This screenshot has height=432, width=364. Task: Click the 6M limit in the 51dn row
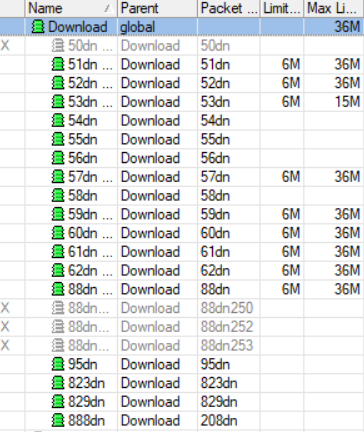click(x=291, y=64)
